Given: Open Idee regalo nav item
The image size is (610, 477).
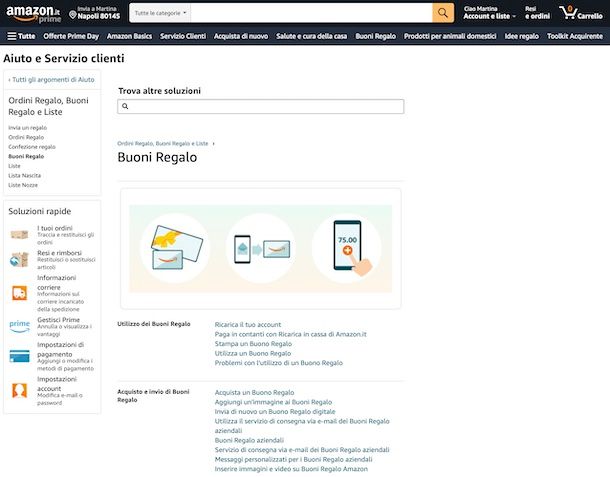Looking at the screenshot, I should point(522,36).
